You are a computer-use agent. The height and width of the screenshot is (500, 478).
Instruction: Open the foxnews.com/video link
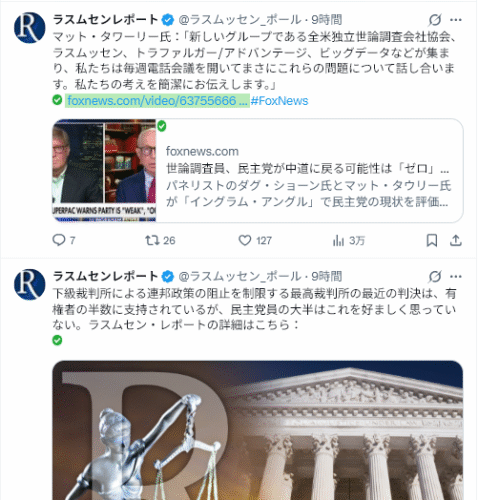(x=157, y=101)
